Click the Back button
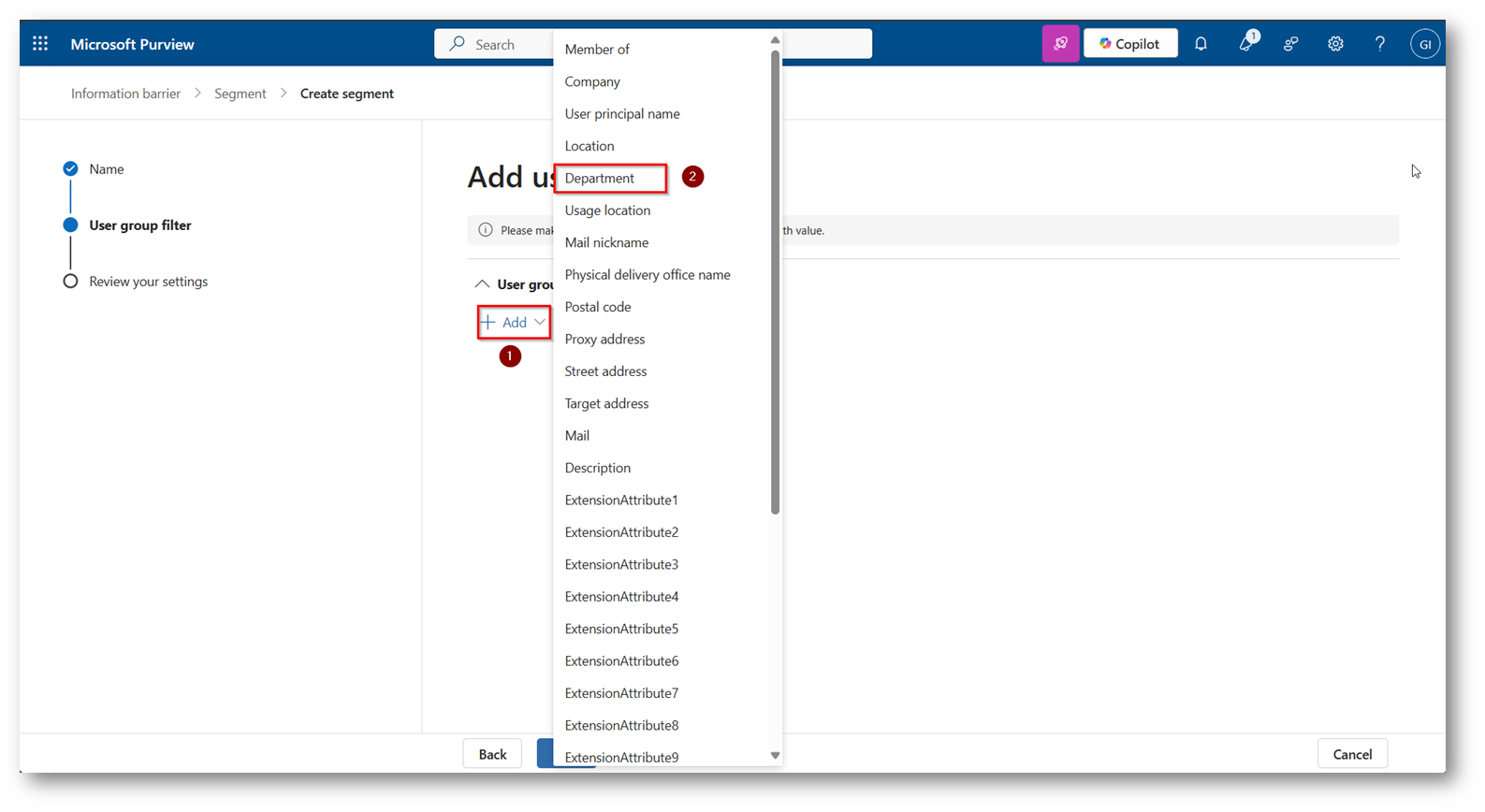This screenshot has height=812, width=1485. 492,754
